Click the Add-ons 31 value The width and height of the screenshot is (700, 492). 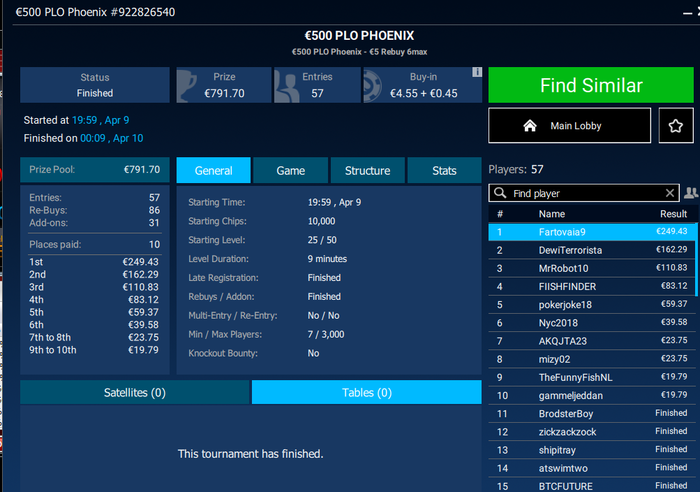pyautogui.click(x=154, y=223)
